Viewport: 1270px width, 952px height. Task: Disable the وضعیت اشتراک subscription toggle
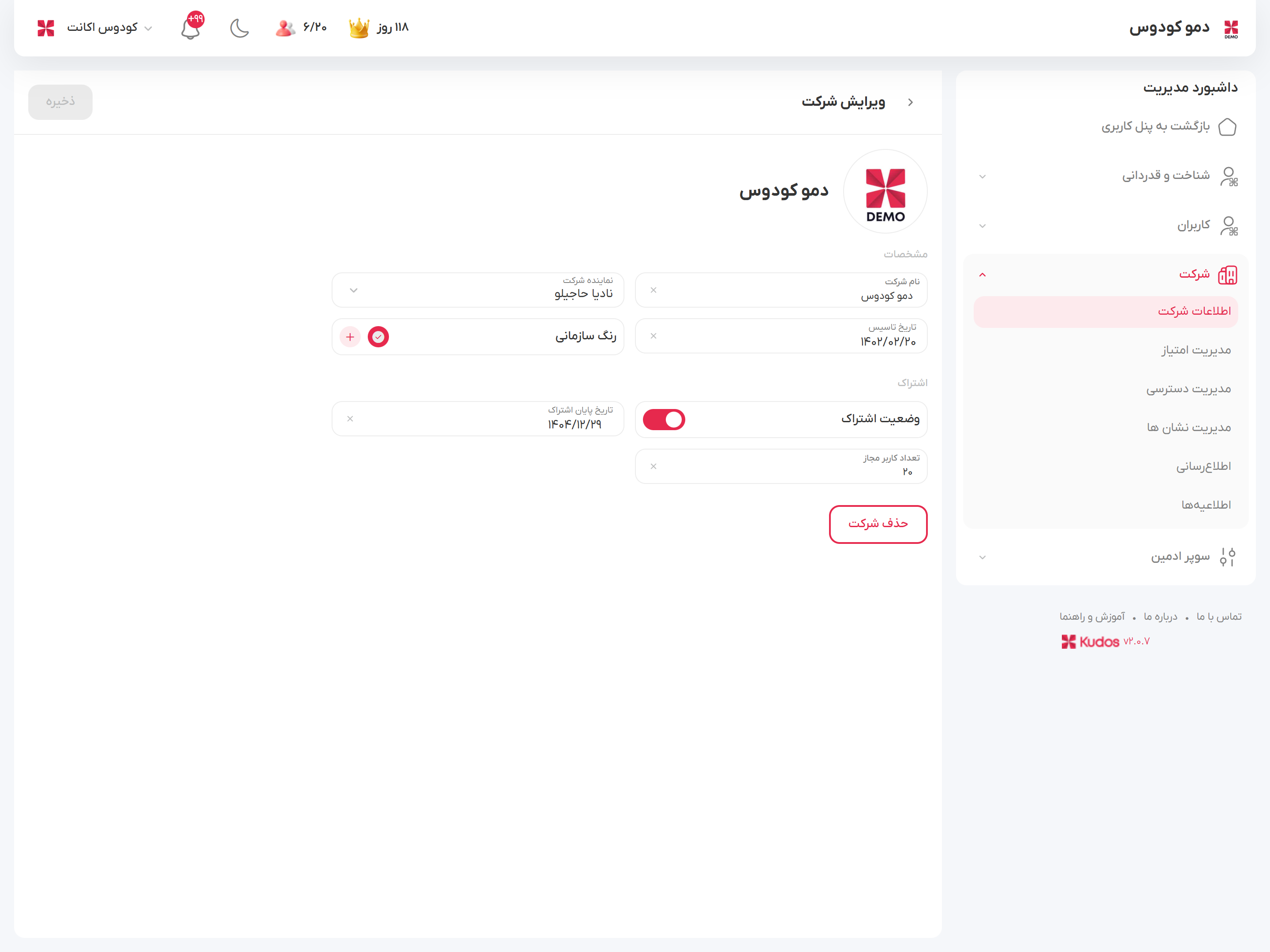point(664,420)
